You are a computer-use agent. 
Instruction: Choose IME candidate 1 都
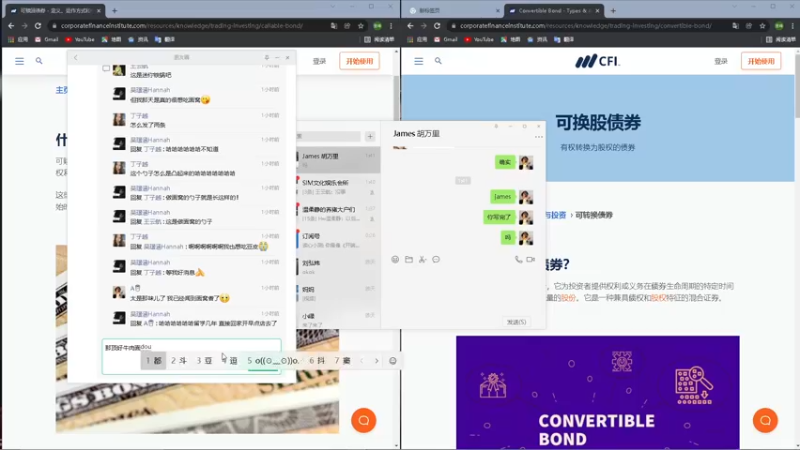click(153, 361)
